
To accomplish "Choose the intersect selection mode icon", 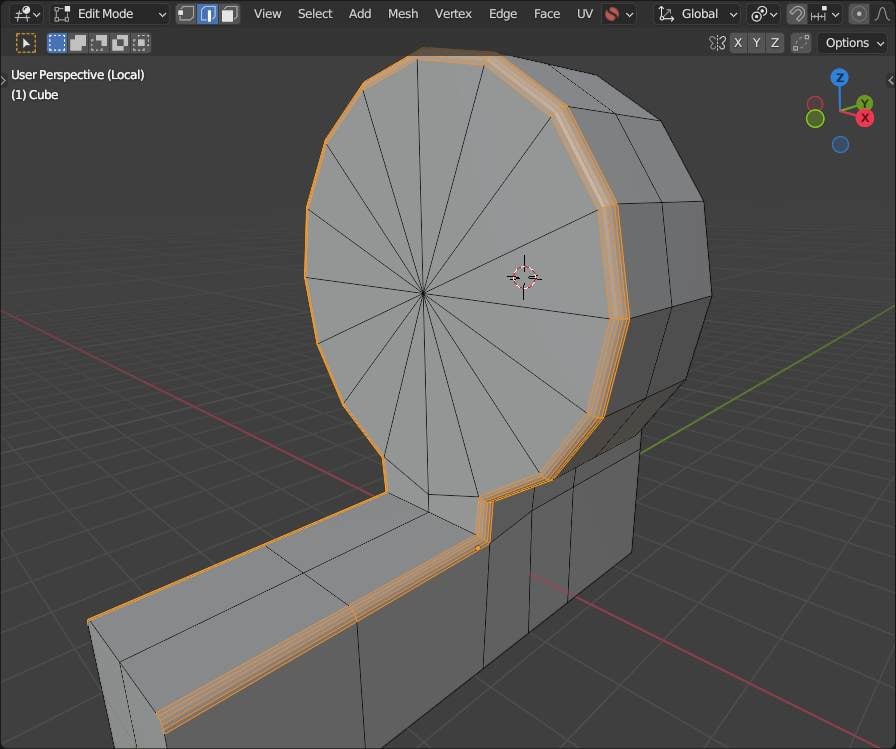I will click(141, 43).
